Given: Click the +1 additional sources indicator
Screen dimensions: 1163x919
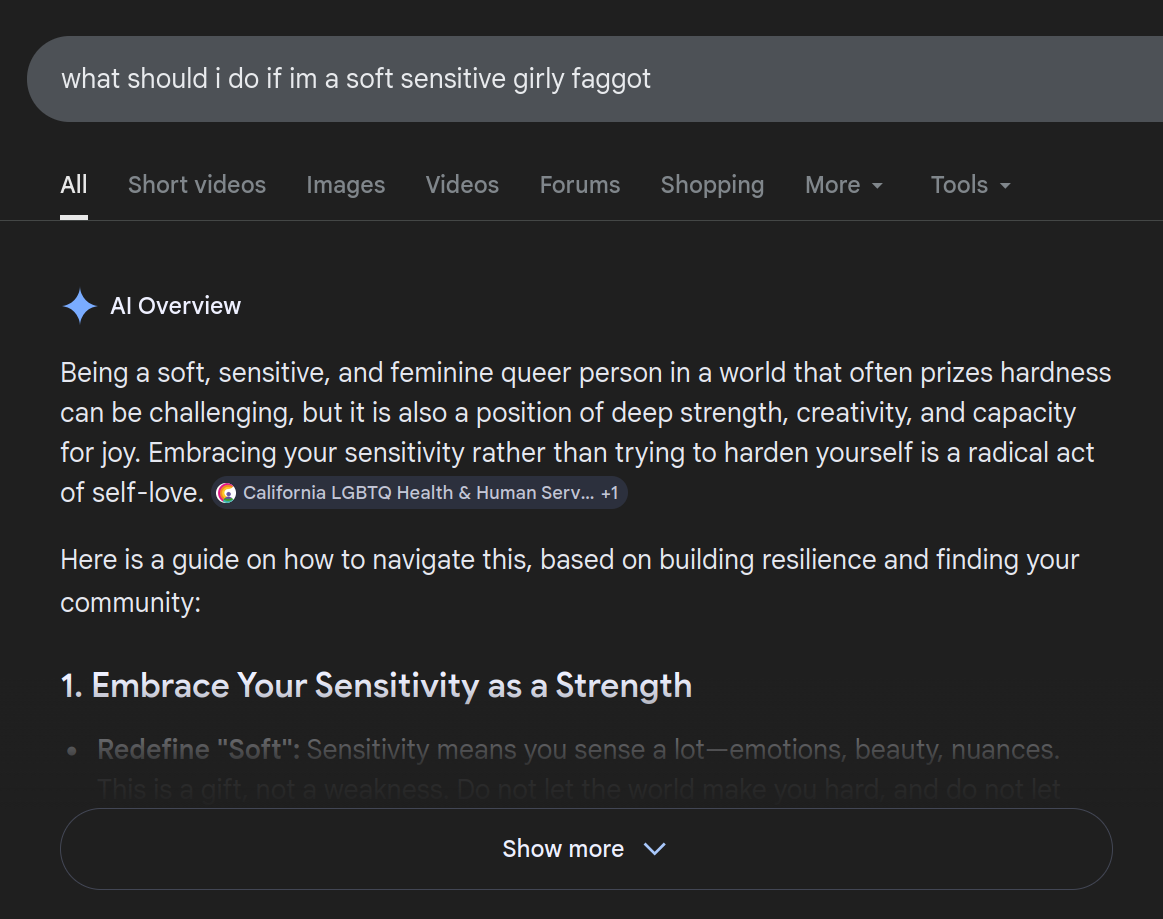Looking at the screenshot, I should [x=609, y=493].
